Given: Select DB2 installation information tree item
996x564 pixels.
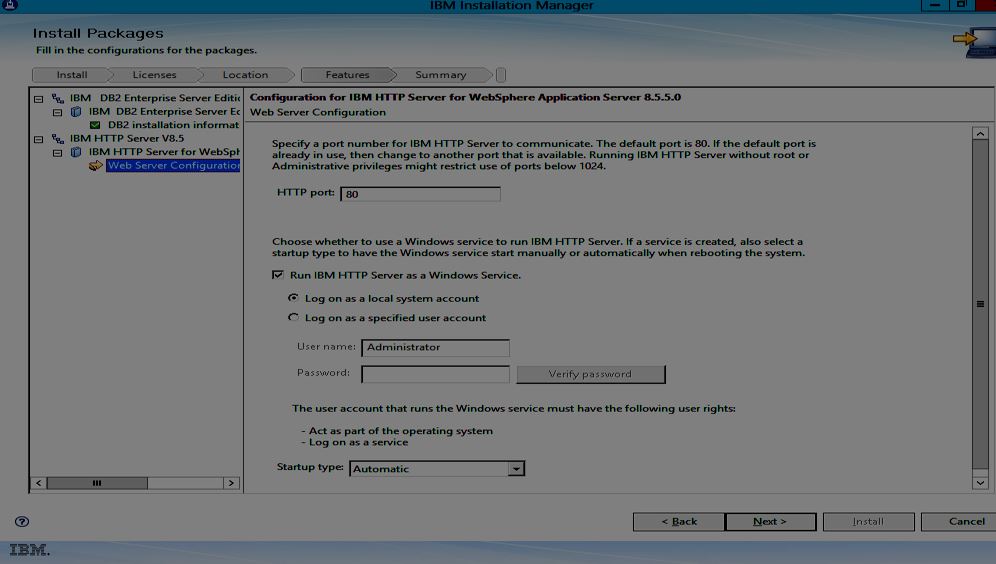Looking at the screenshot, I should coord(173,125).
